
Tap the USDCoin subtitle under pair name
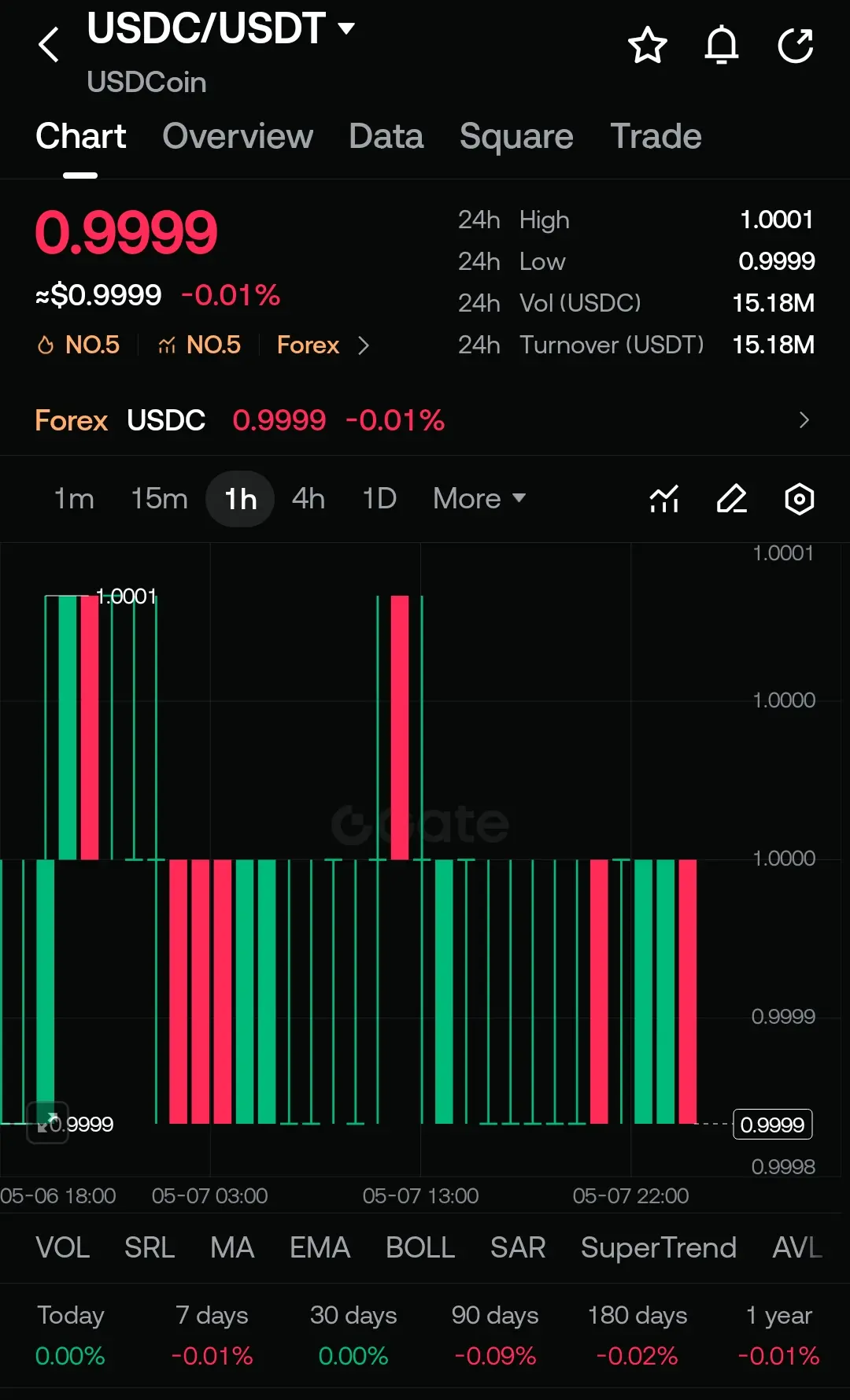tap(146, 83)
